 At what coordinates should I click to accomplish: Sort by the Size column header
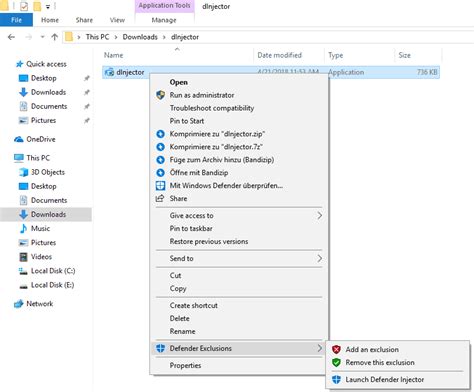(404, 55)
